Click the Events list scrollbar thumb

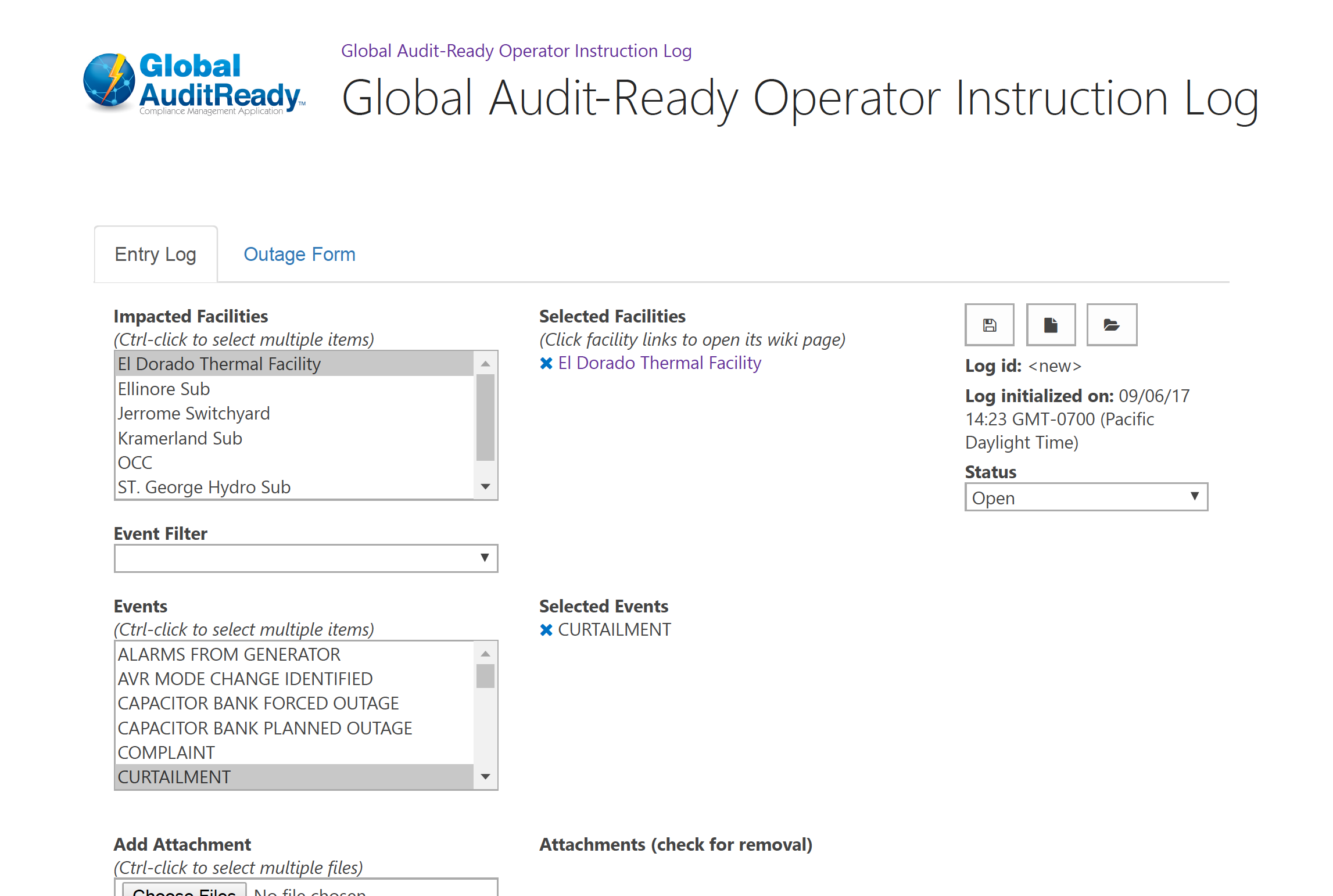coord(485,676)
